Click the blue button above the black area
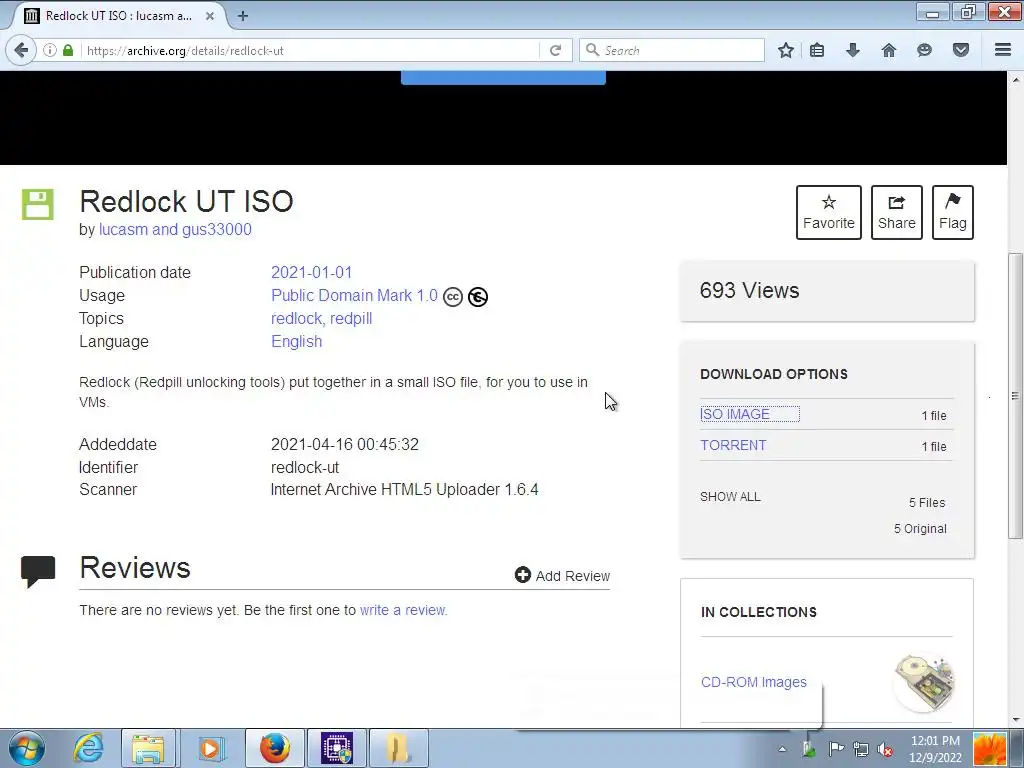1024x768 pixels. tap(503, 77)
